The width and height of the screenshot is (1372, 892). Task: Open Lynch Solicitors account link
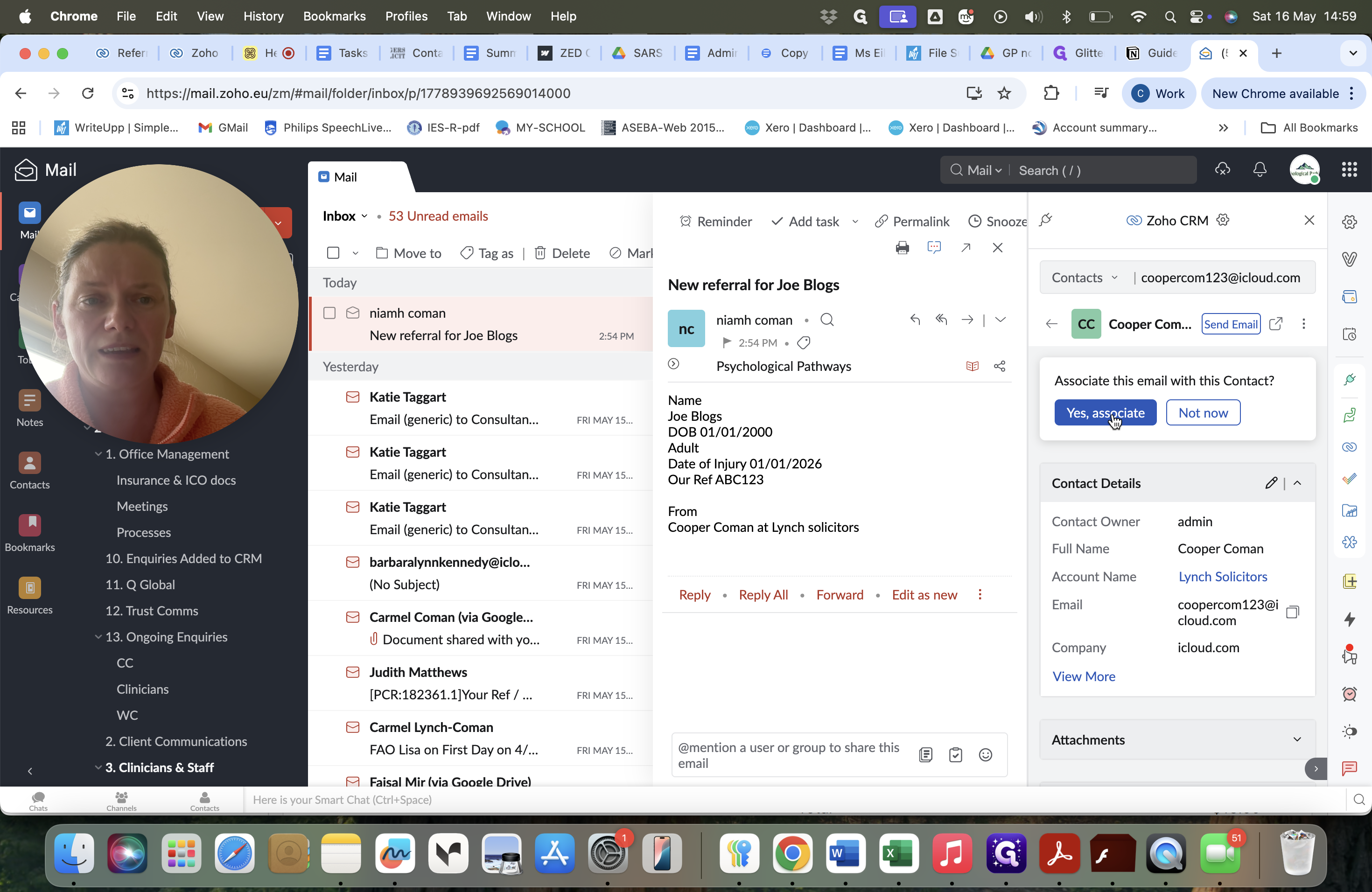pyautogui.click(x=1222, y=577)
